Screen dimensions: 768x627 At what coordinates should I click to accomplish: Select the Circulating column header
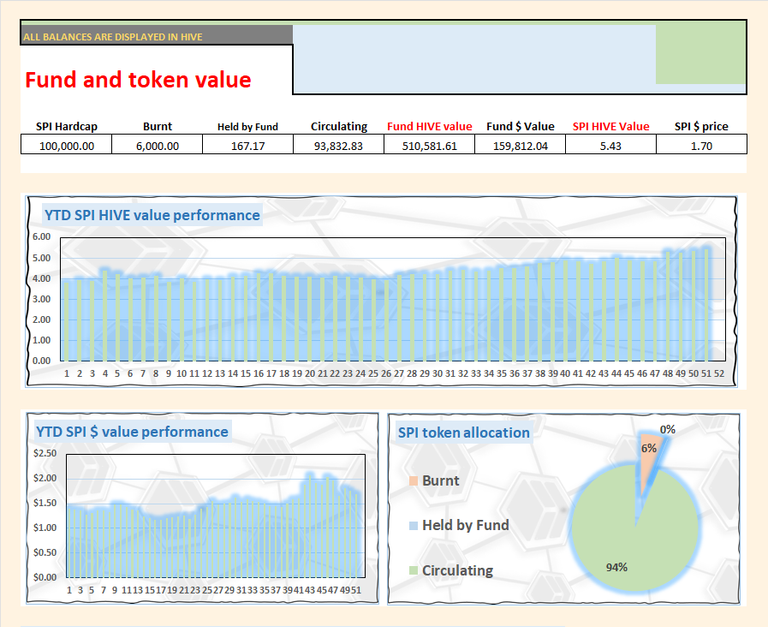[x=339, y=126]
